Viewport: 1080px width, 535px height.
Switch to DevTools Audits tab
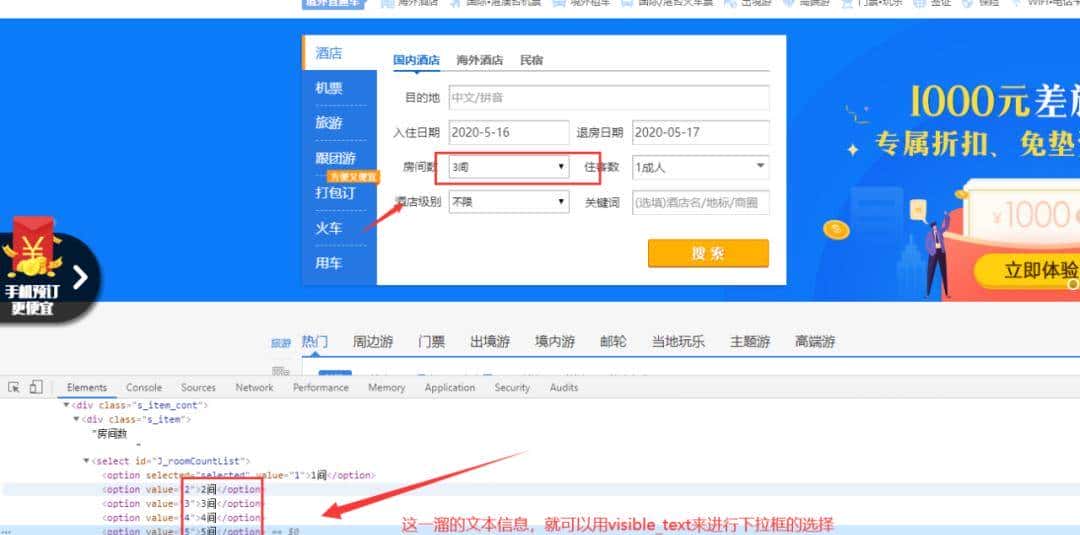tap(563, 388)
